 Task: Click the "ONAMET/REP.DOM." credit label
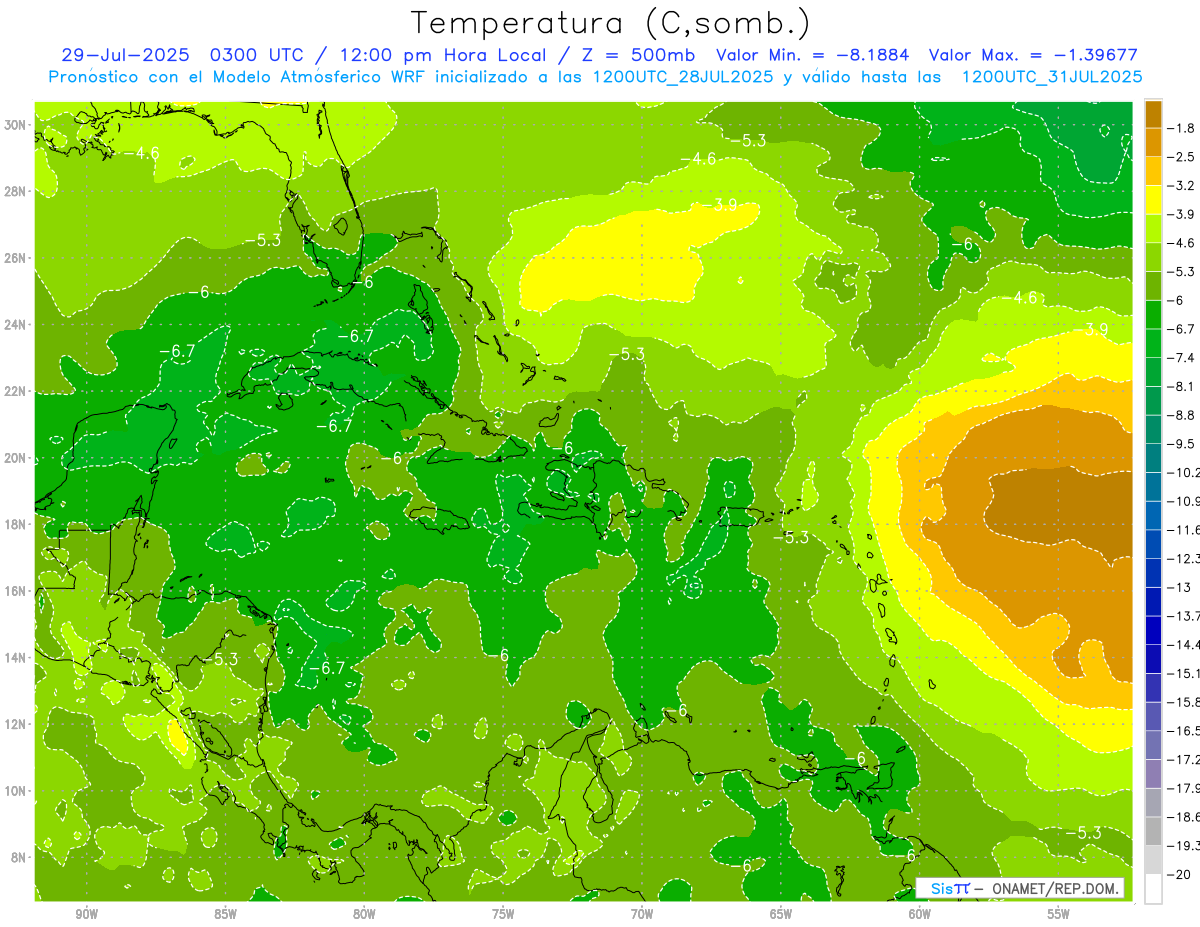pos(1056,888)
